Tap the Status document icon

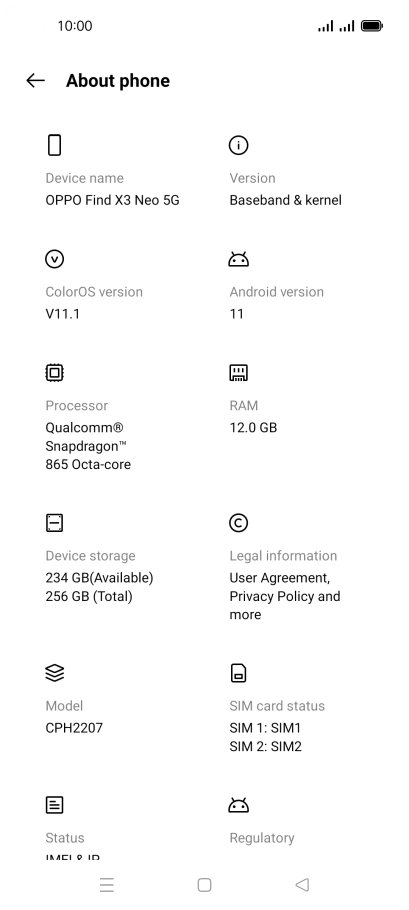click(x=55, y=805)
